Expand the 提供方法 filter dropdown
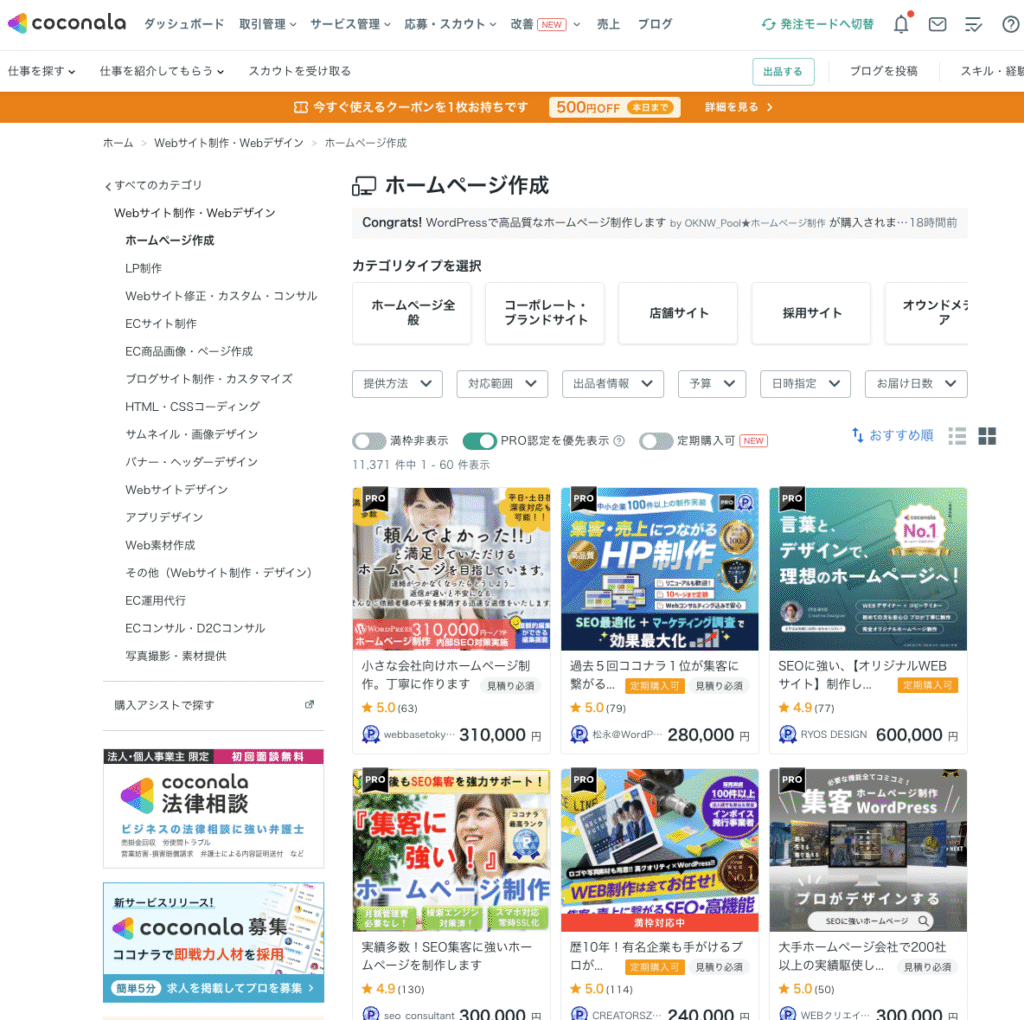The image size is (1024, 1020). (x=397, y=384)
